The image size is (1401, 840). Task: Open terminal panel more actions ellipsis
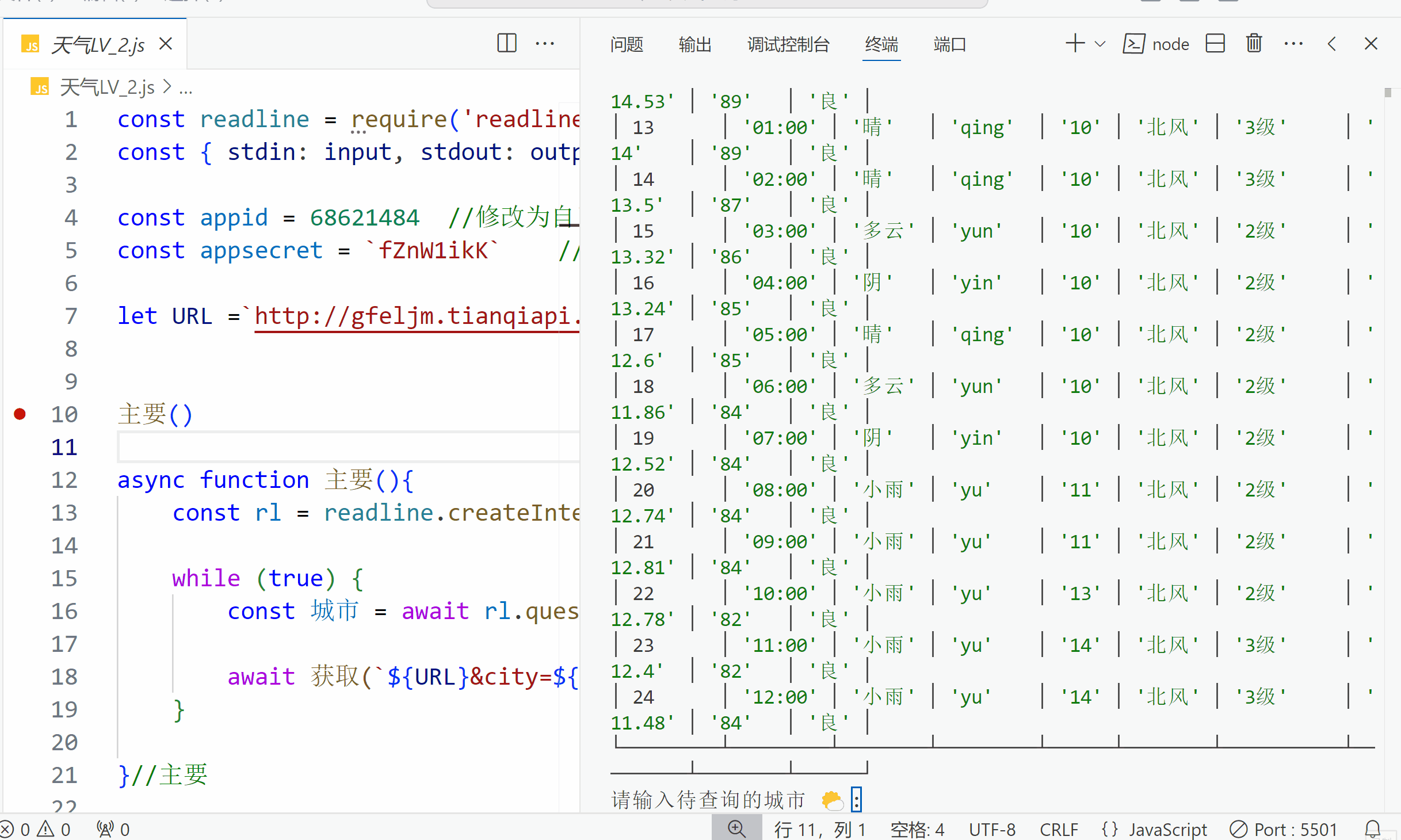(1293, 44)
